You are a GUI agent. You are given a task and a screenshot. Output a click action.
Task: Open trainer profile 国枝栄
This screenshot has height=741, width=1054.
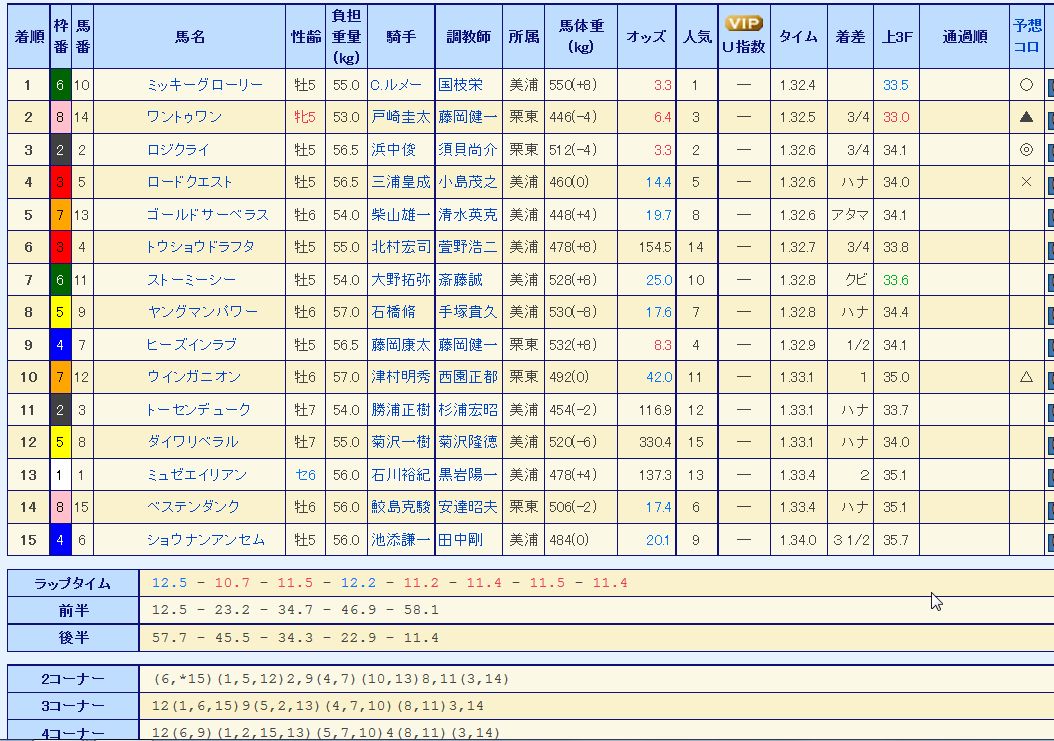coord(460,85)
